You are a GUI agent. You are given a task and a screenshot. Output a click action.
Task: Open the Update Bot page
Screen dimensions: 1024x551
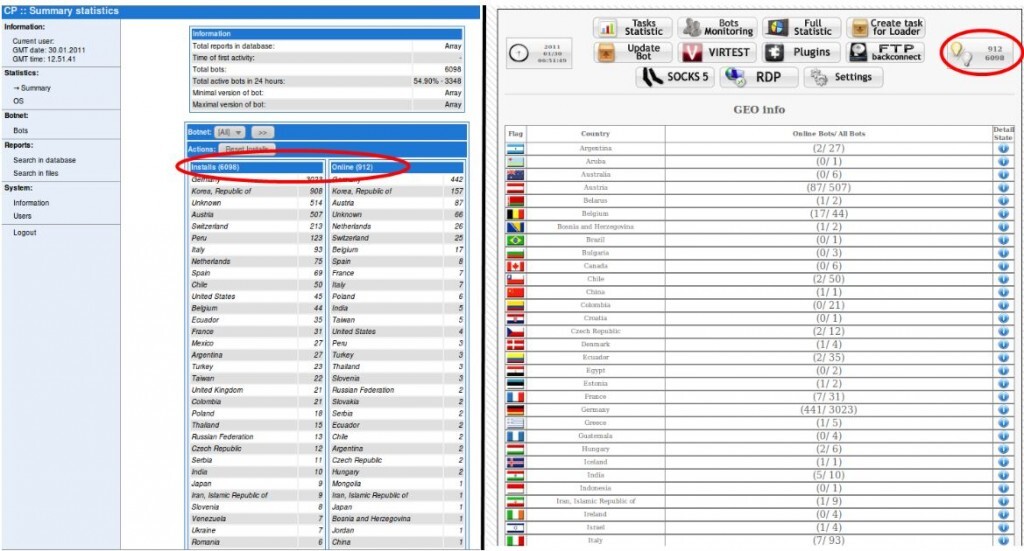pos(632,52)
